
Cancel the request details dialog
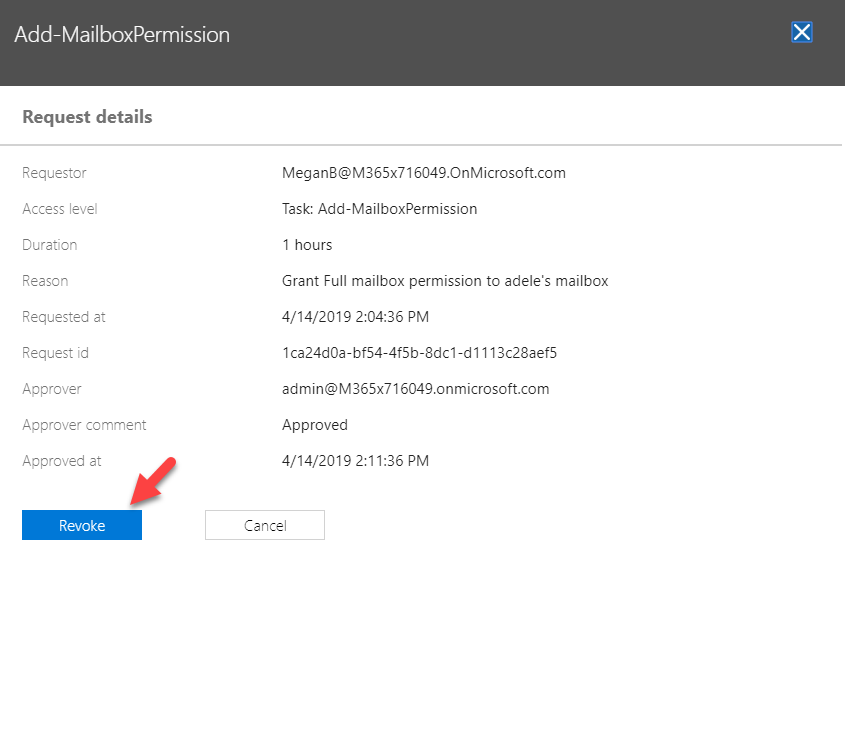pos(265,525)
